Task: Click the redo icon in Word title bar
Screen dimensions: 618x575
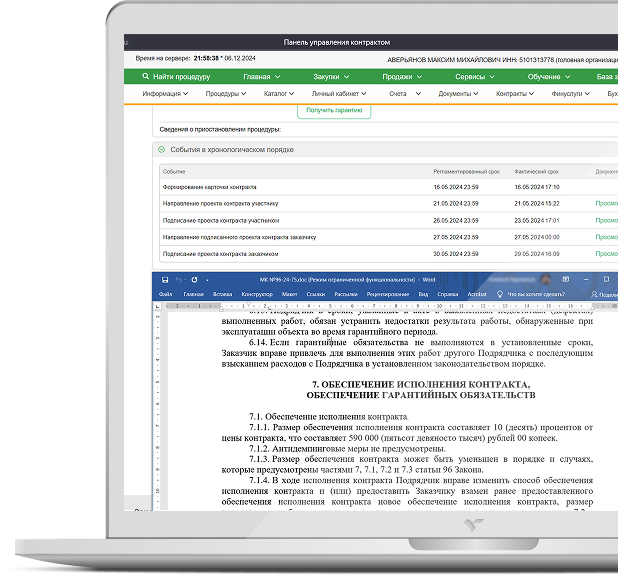Action: click(x=194, y=280)
